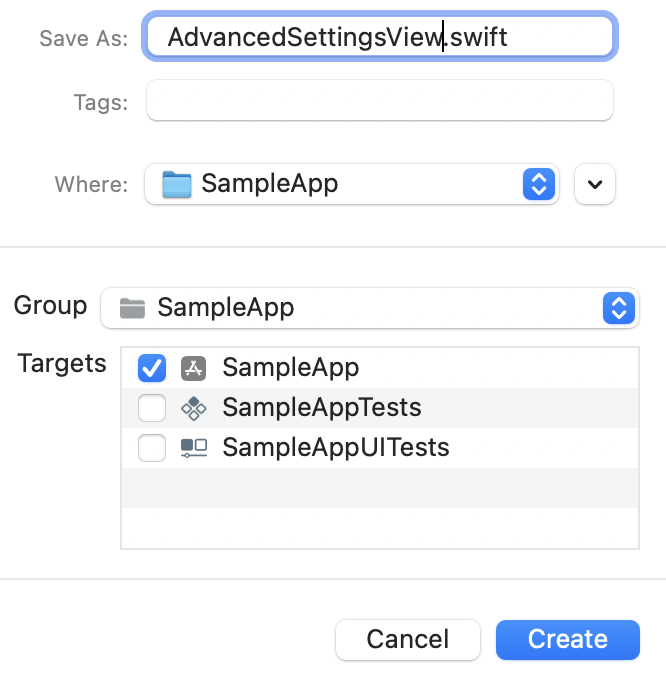Click the blue SampleApp folder icon in Where
Screen dimensions: 666x676
[177, 185]
